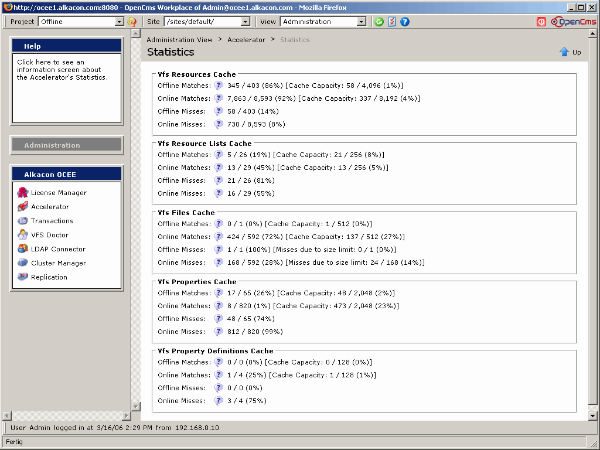Launch VFS Doctor from the sidebar
Viewport: 600px width, 450px height.
[50, 235]
